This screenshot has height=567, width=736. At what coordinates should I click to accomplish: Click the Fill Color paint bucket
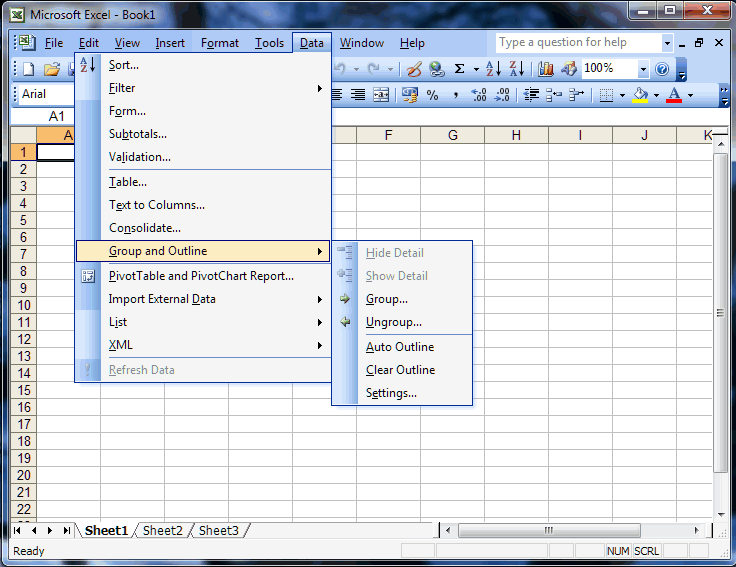[x=640, y=95]
